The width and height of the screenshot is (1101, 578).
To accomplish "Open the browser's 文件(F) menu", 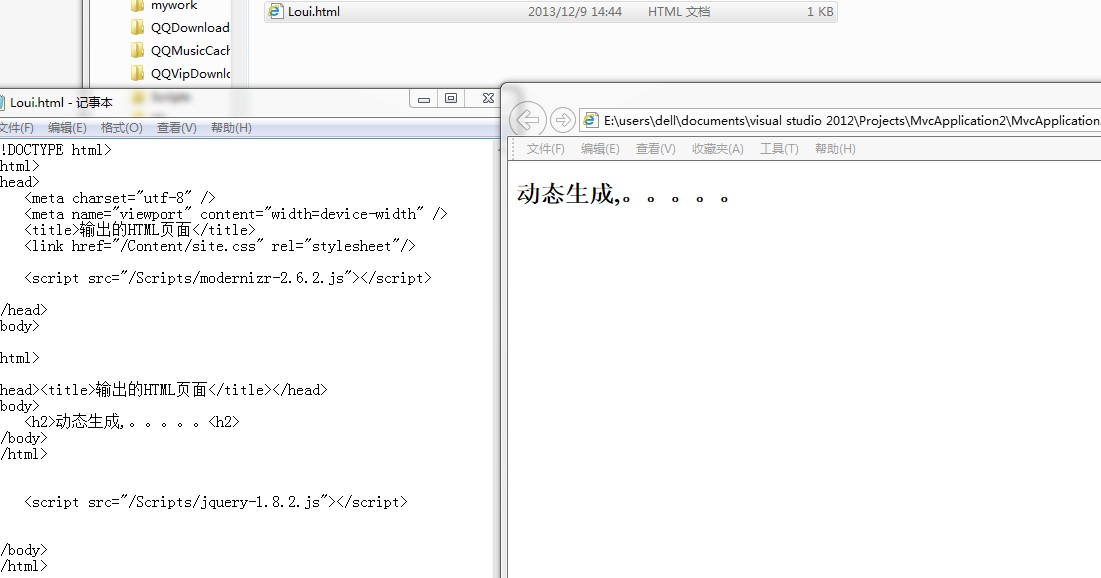I will tap(546, 149).
